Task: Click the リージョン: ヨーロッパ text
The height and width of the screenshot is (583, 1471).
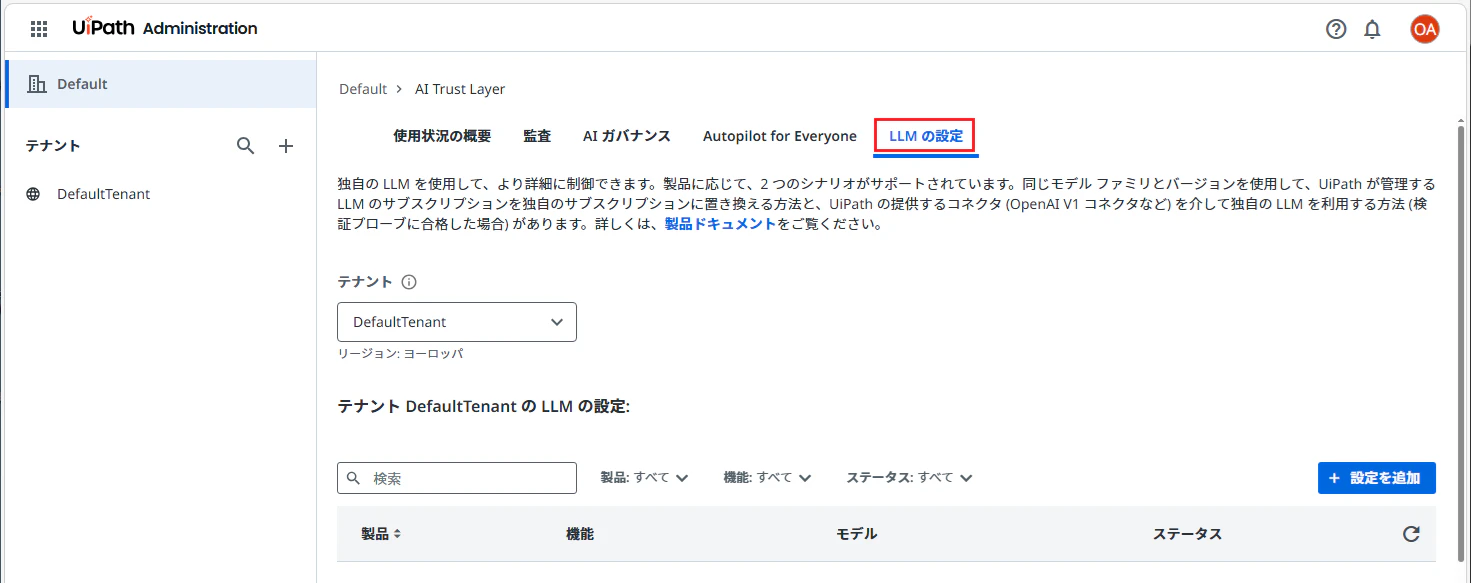Action: (400, 354)
